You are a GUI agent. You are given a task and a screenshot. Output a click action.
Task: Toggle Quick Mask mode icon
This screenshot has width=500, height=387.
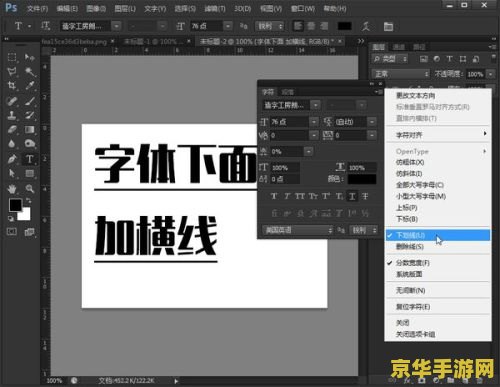[x=12, y=231]
